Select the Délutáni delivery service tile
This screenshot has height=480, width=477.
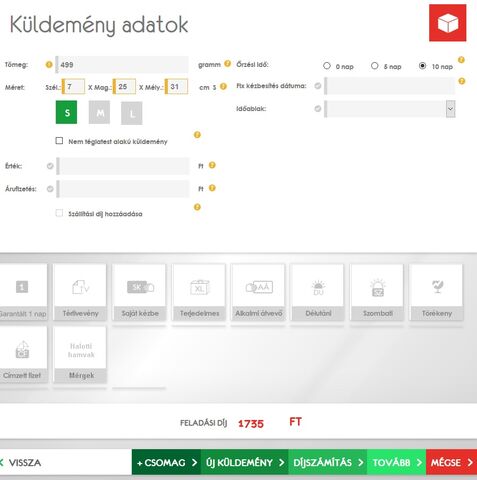tap(318, 292)
